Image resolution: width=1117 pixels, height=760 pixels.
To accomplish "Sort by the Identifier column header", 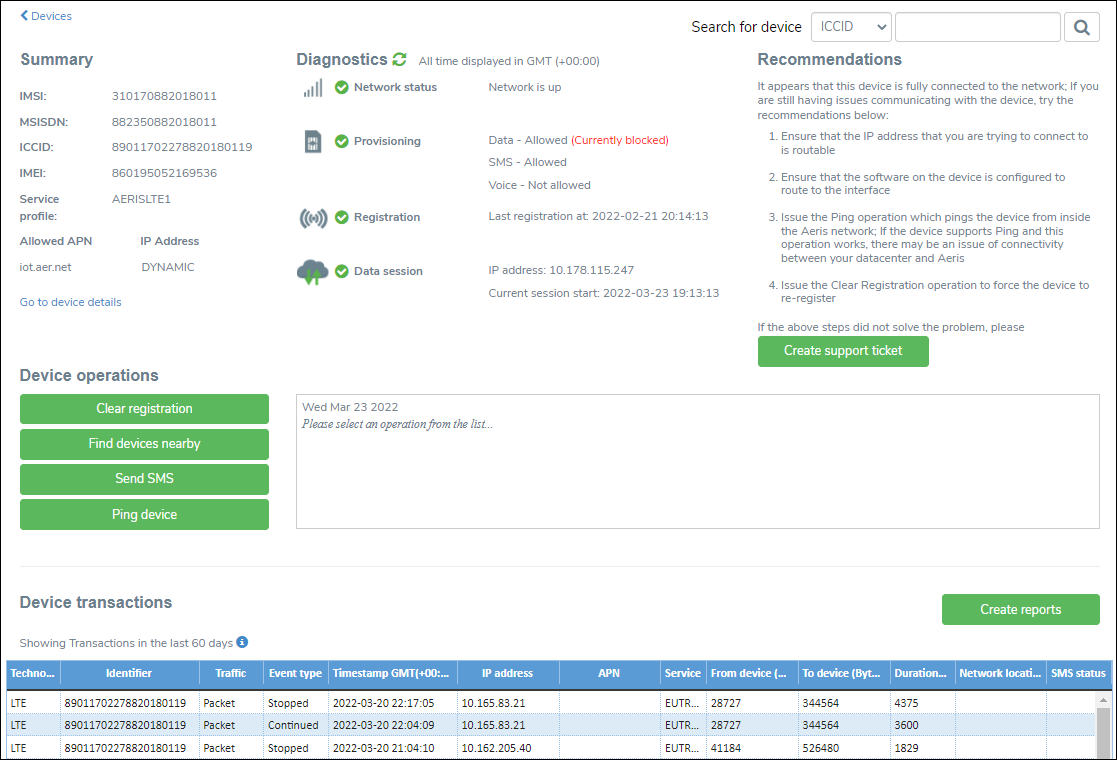I will click(x=129, y=673).
